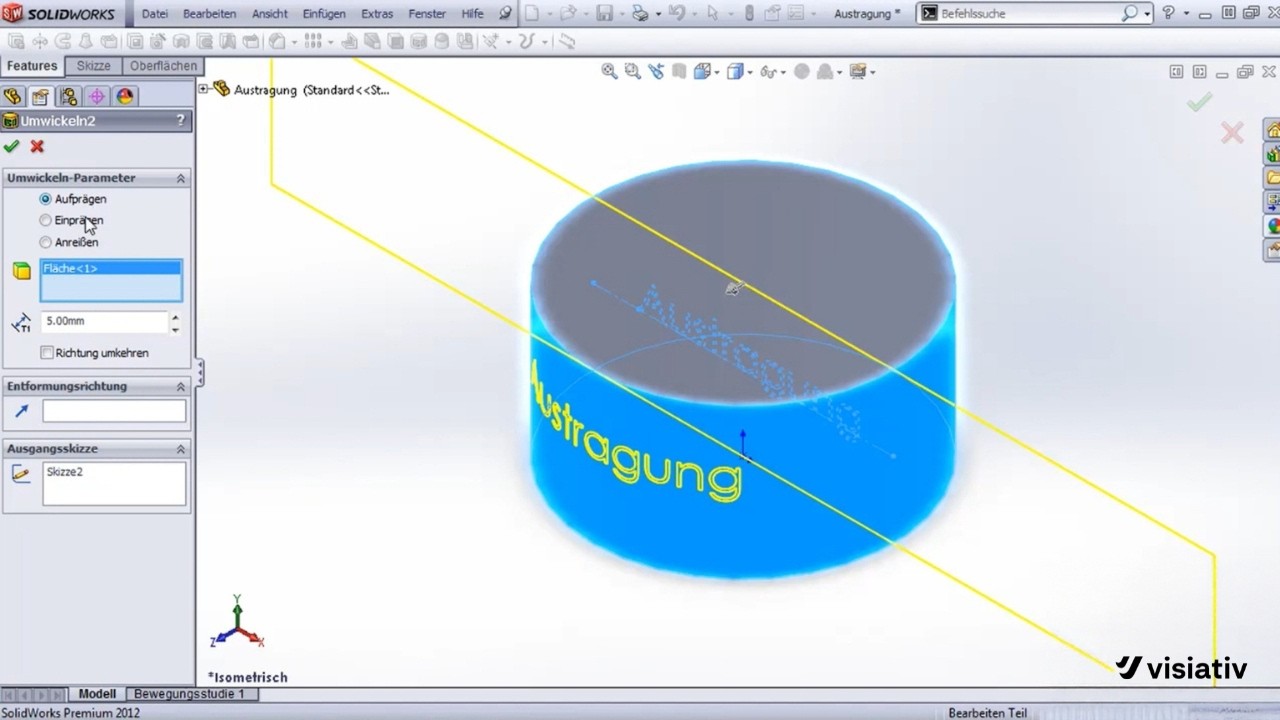Click Zoom to Area magnifier icon
Screen dimensions: 1280x720
[632, 71]
